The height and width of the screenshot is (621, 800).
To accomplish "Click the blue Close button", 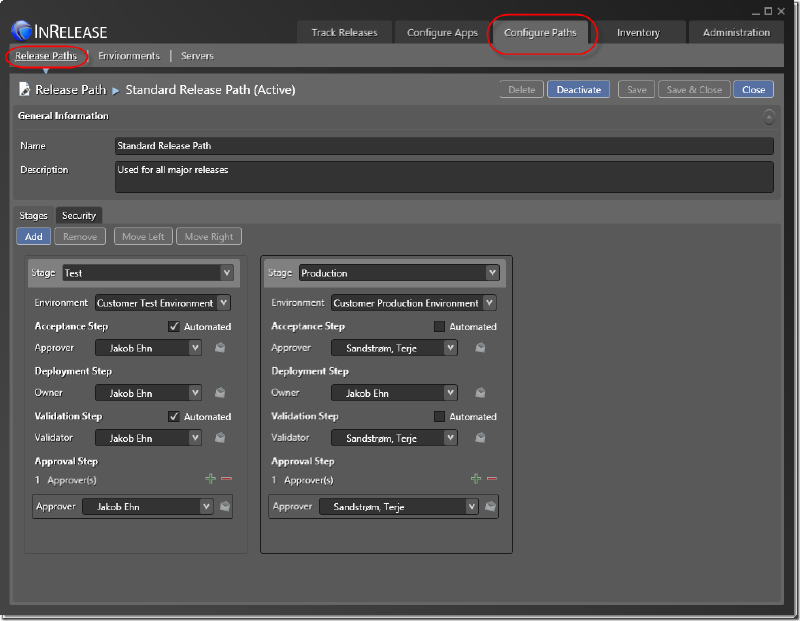I will (753, 89).
